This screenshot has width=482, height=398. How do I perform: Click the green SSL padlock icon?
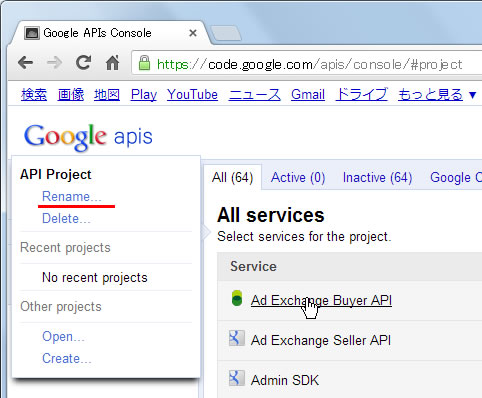144,63
